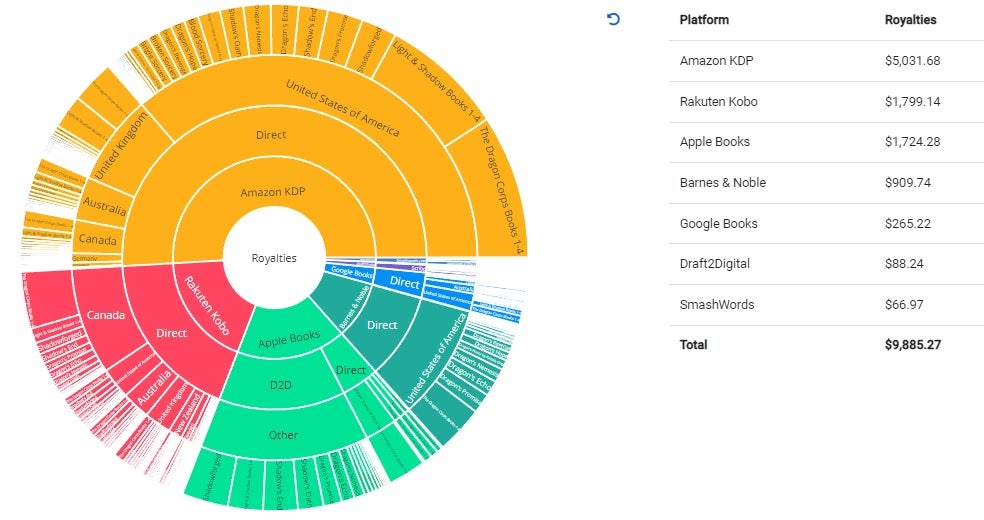Screen dimensions: 984x520
Task: Select the Google Books row label in table
Action: pos(719,223)
